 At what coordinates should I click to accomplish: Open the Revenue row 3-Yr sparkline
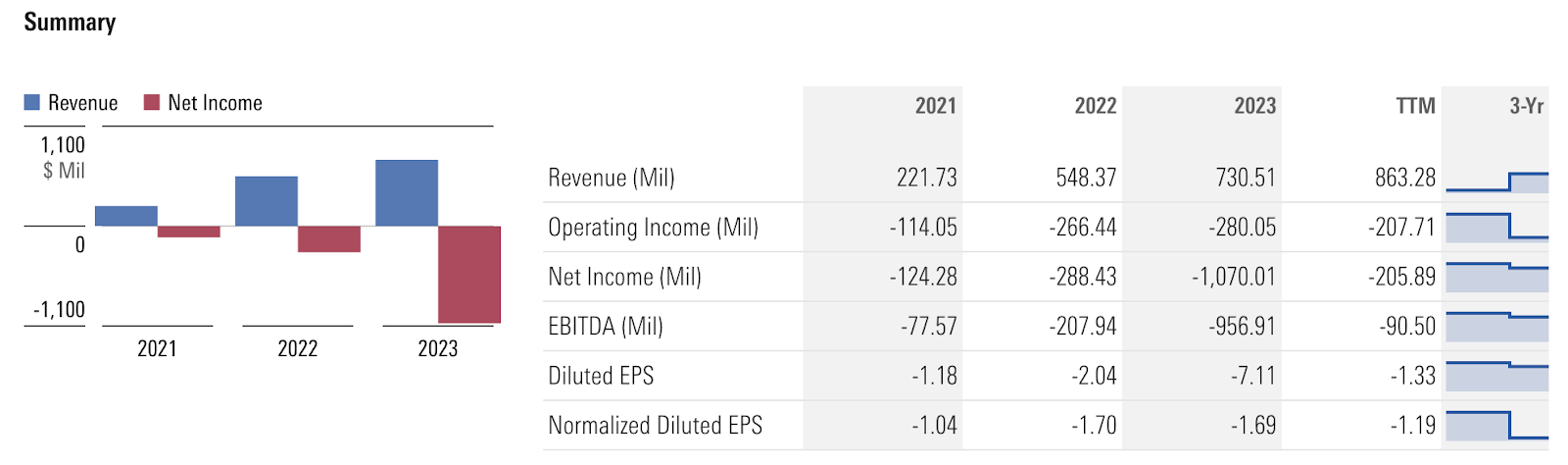(1496, 181)
